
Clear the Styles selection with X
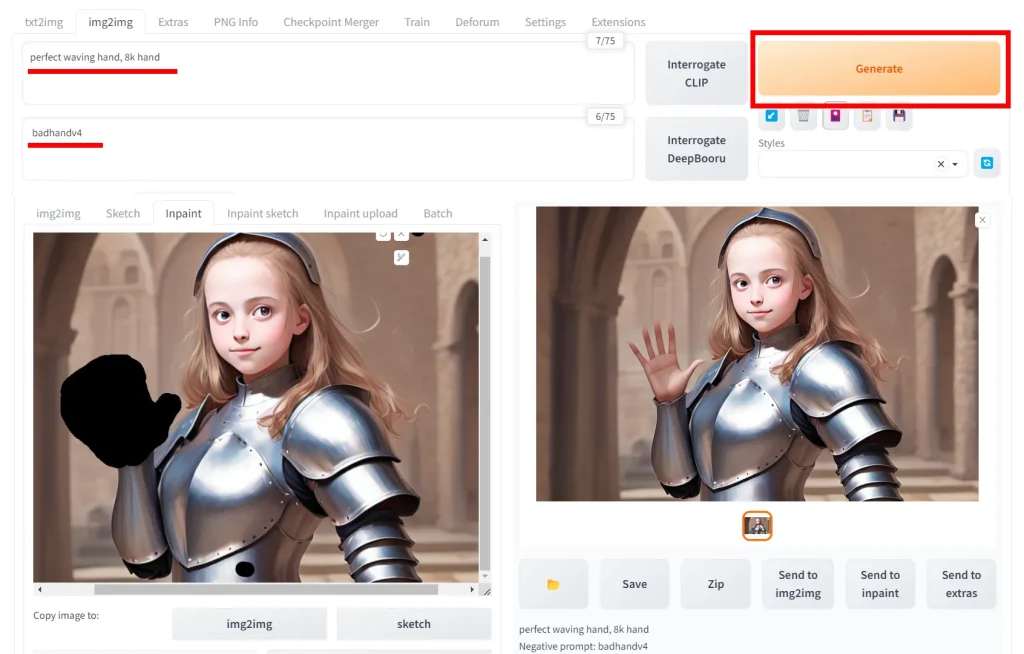tap(940, 164)
